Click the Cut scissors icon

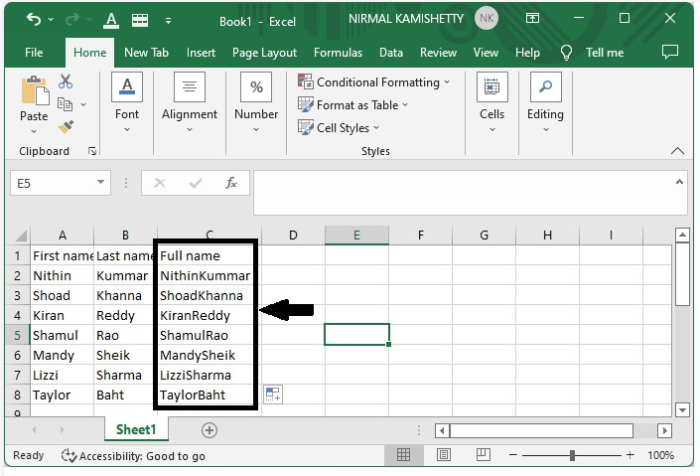pos(66,82)
